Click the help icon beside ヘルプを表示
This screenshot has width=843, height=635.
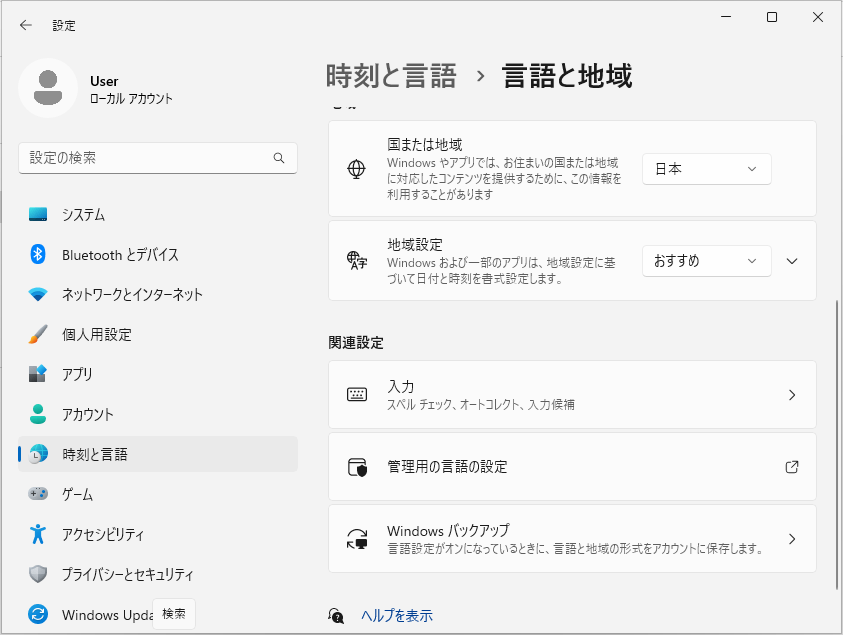click(335, 616)
